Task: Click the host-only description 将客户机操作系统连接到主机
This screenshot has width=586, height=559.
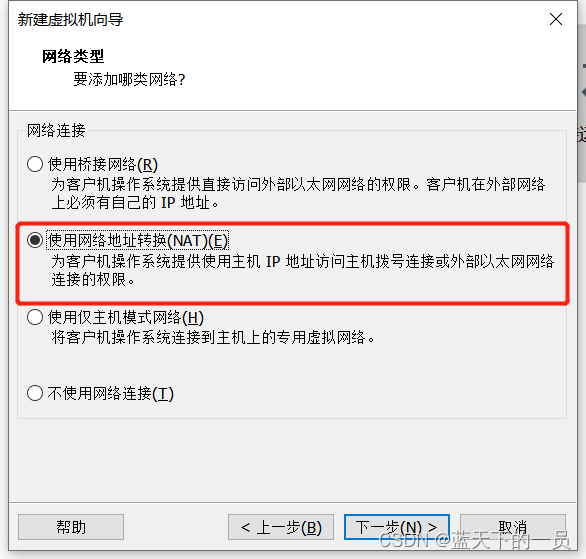Action: 213,337
